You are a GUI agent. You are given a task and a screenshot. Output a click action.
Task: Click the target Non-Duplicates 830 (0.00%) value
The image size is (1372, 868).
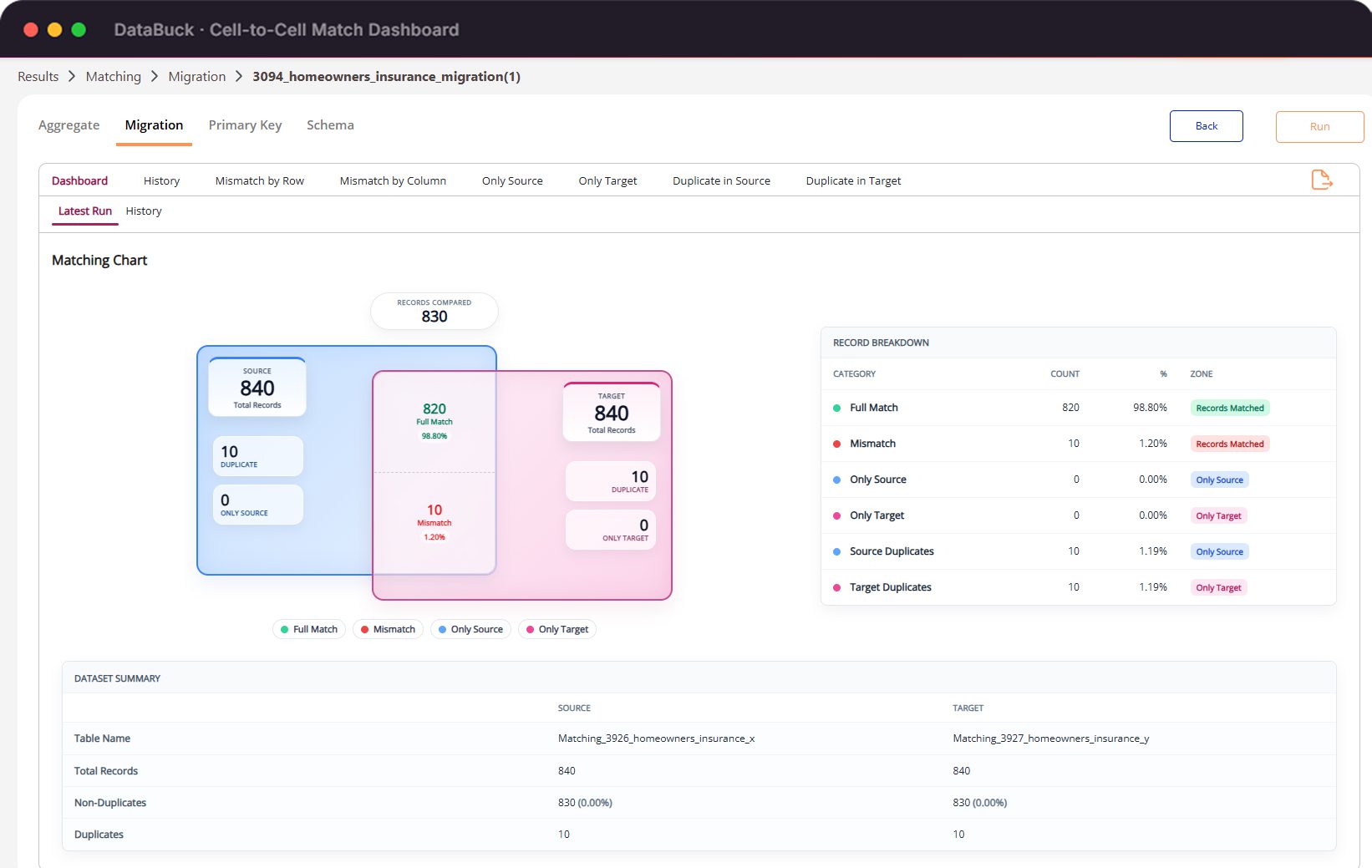979,803
